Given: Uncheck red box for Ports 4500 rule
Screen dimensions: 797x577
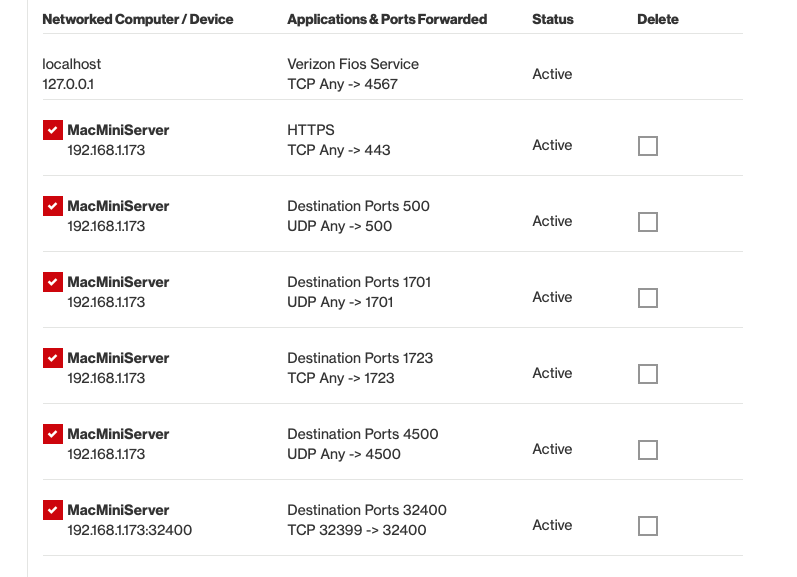Looking at the screenshot, I should 53,434.
